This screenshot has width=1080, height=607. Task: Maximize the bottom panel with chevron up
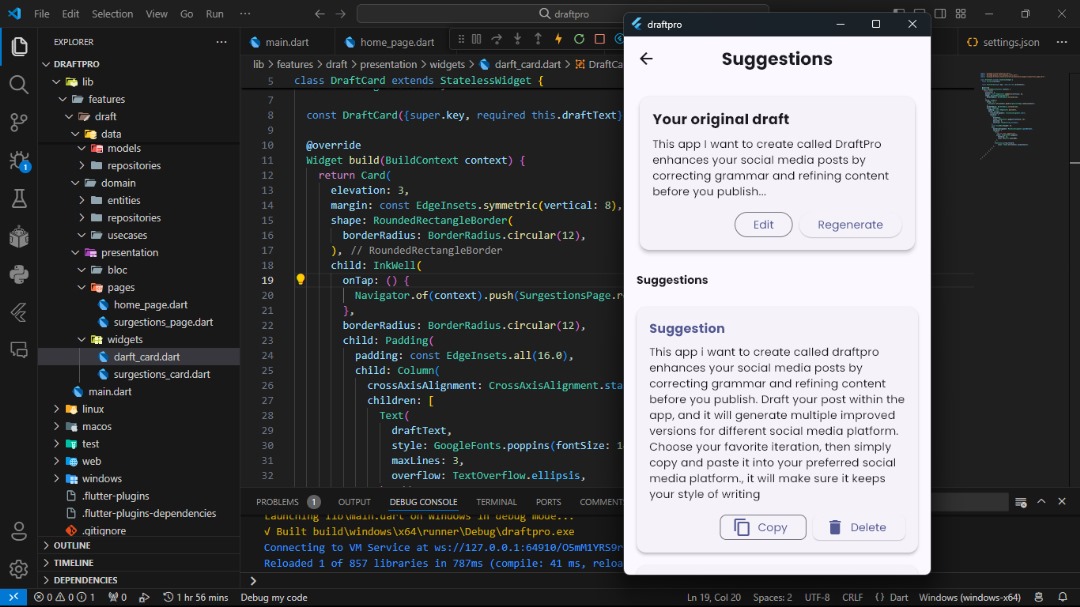(1041, 502)
